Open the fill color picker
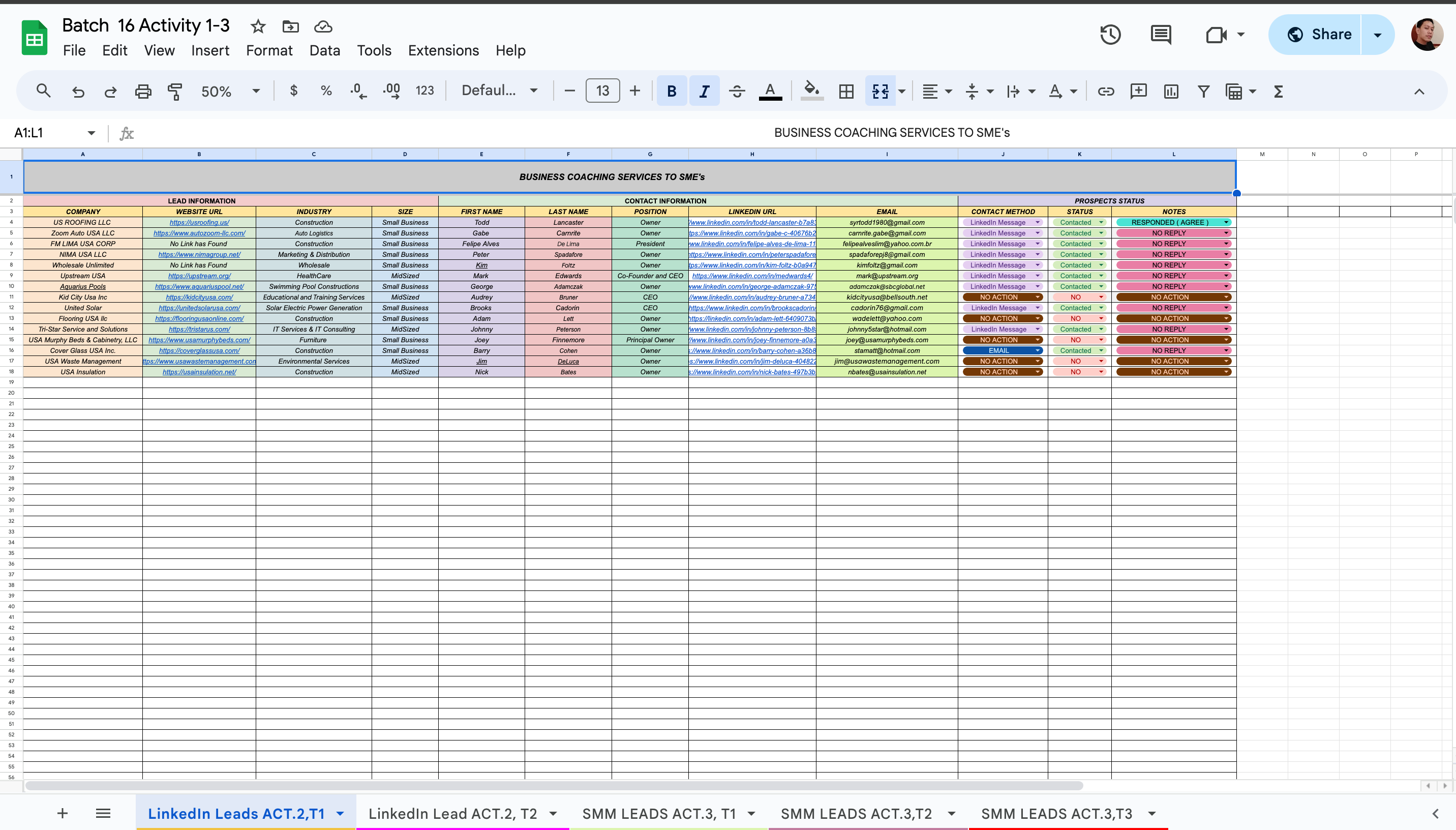Image resolution: width=1456 pixels, height=830 pixels. 811,91
